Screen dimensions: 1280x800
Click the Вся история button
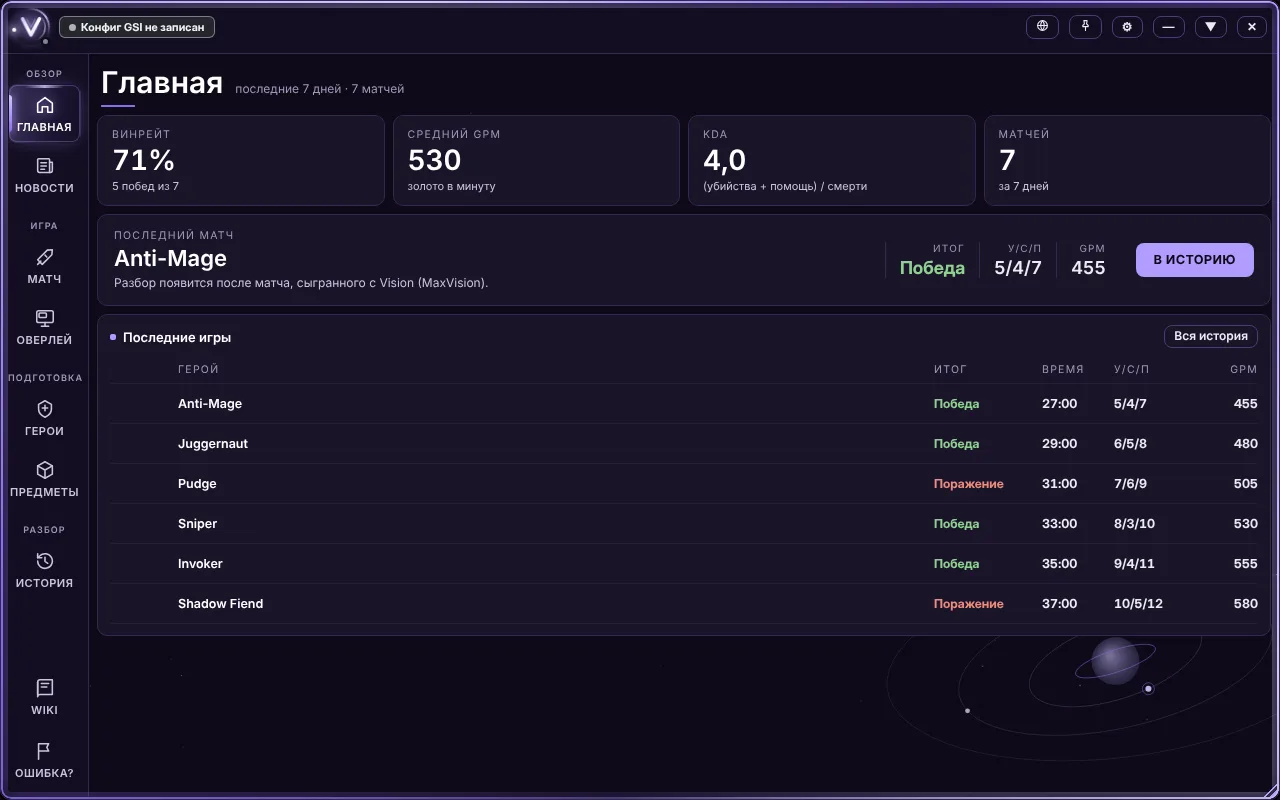(x=1210, y=336)
